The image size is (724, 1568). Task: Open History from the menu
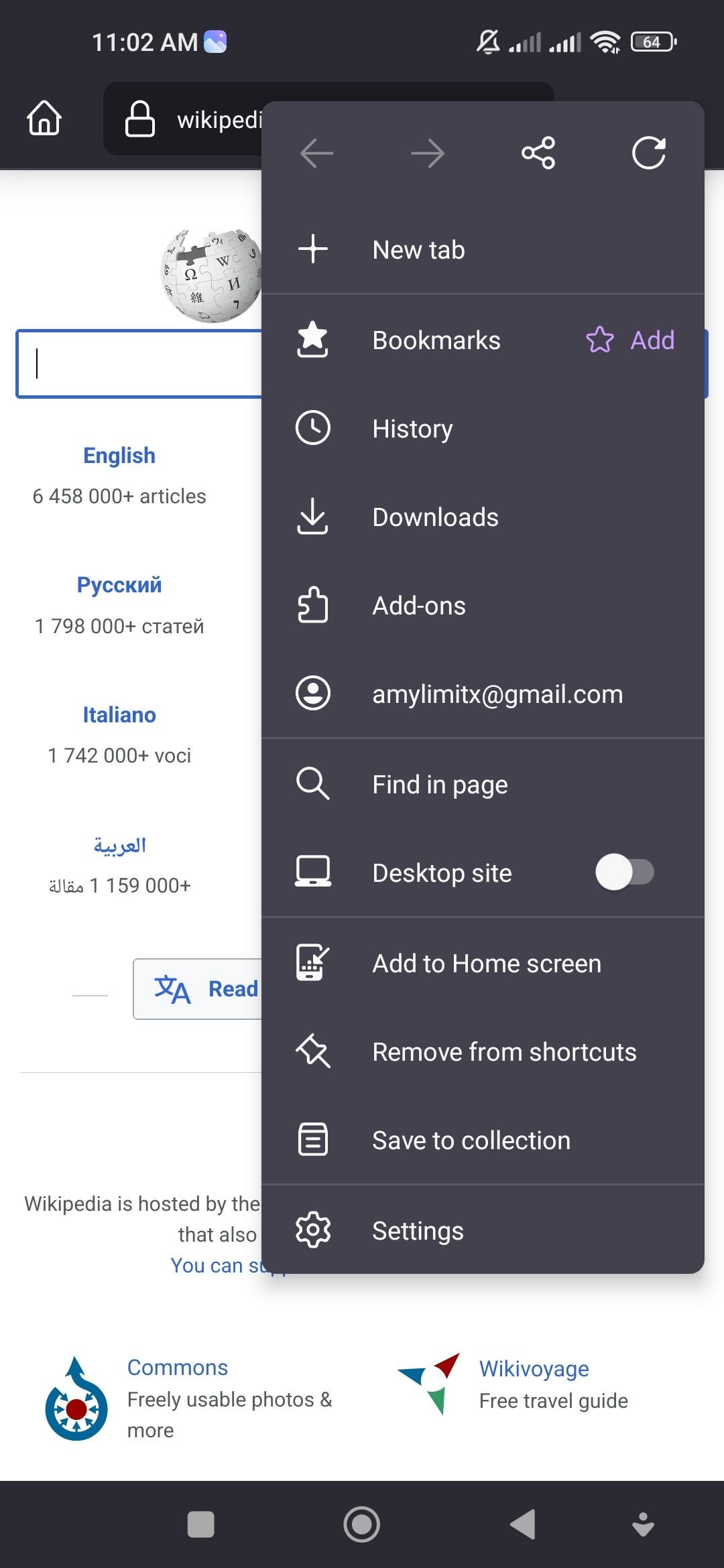point(483,429)
